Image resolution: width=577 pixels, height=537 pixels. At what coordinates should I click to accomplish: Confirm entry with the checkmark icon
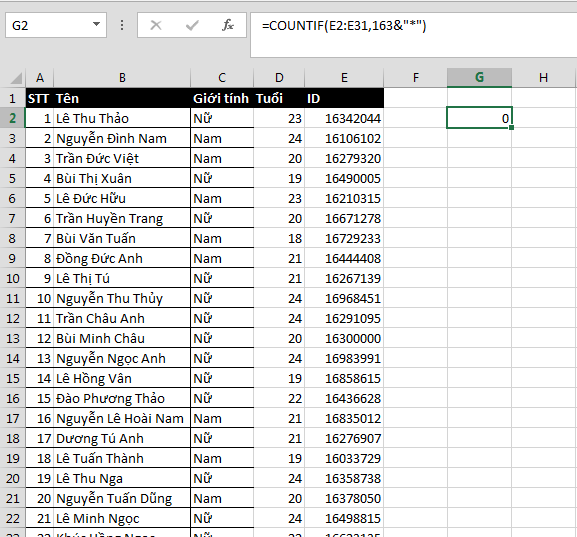click(x=192, y=25)
